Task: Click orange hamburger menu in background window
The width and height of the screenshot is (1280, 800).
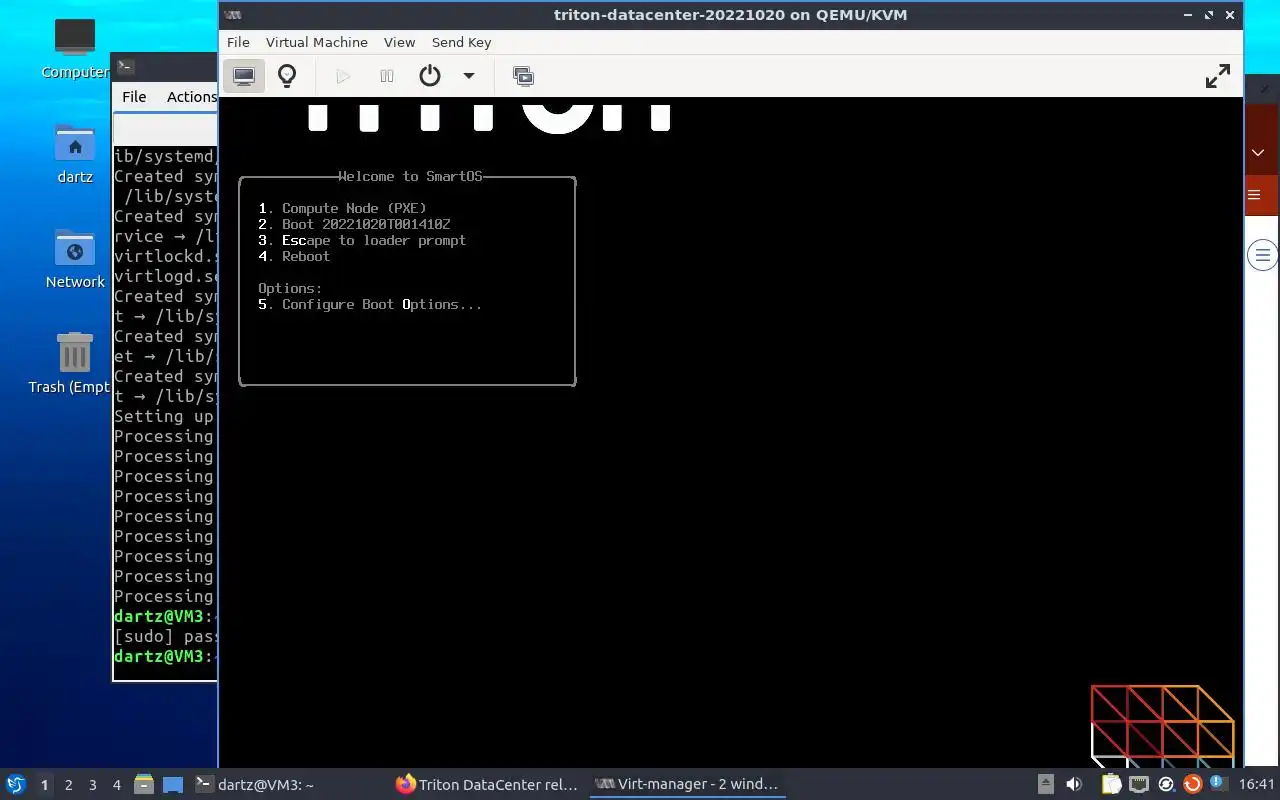Action: 1256,195
